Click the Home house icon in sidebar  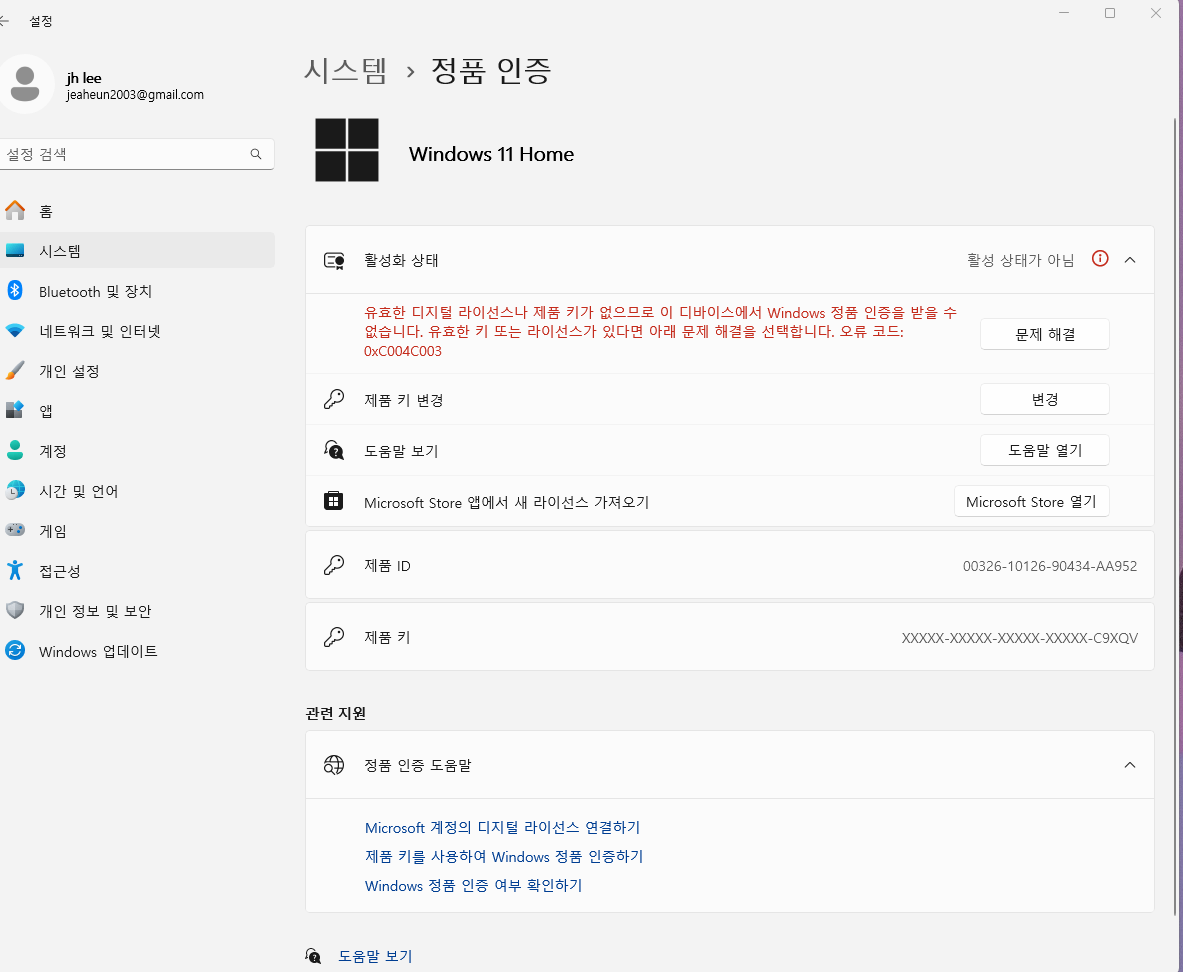tap(15, 211)
